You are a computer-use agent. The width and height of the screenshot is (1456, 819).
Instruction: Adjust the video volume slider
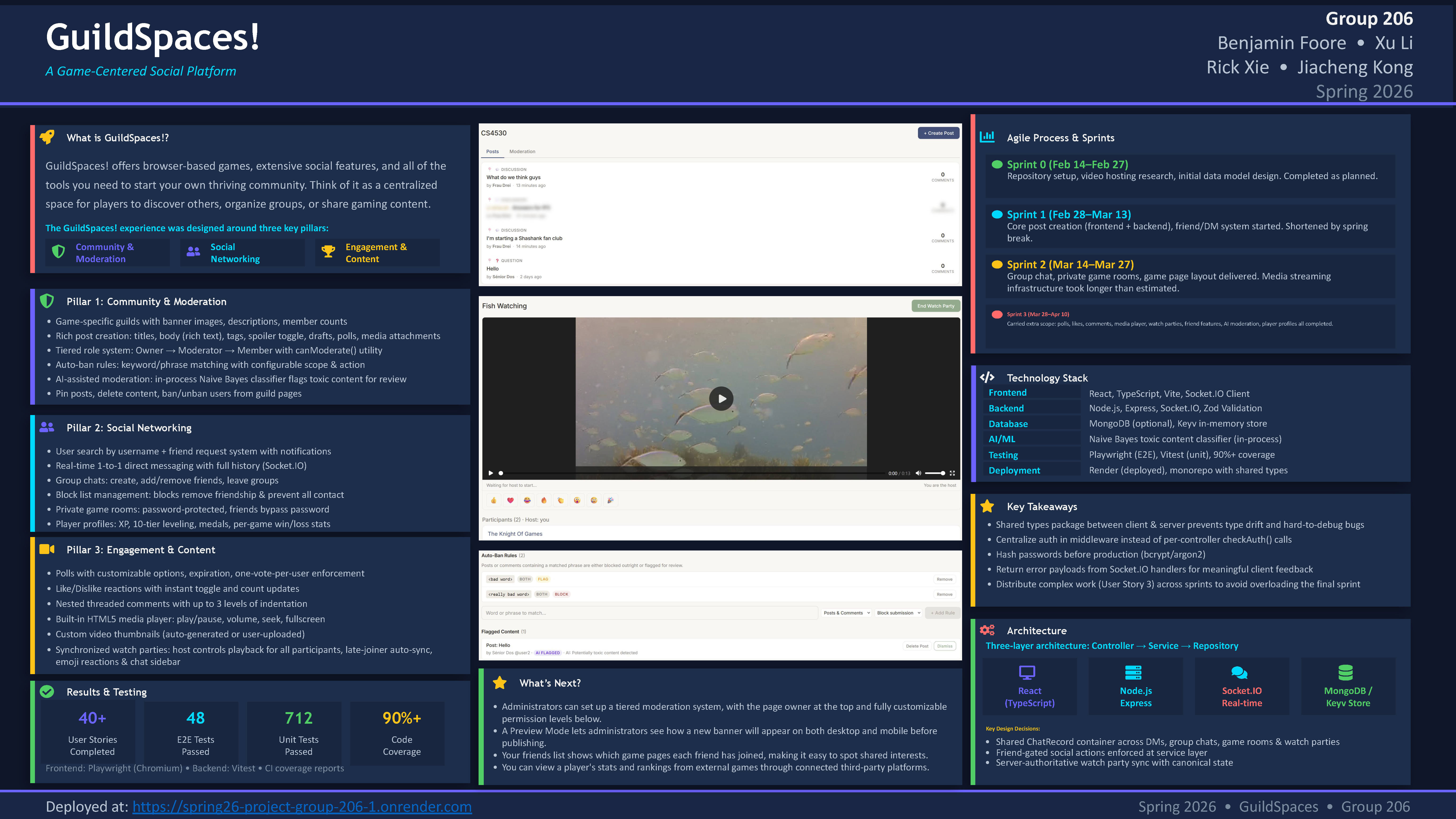pyautogui.click(x=935, y=473)
